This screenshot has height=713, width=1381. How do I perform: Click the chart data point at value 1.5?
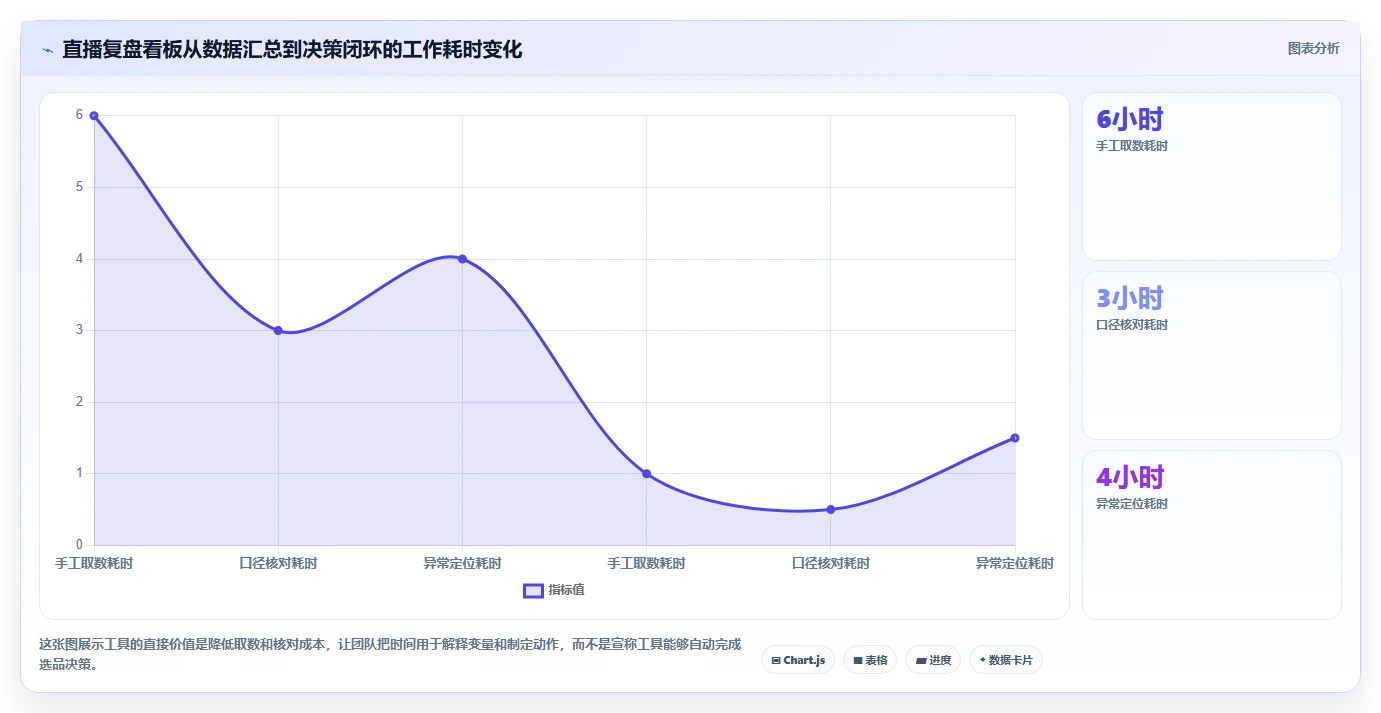(x=1015, y=438)
